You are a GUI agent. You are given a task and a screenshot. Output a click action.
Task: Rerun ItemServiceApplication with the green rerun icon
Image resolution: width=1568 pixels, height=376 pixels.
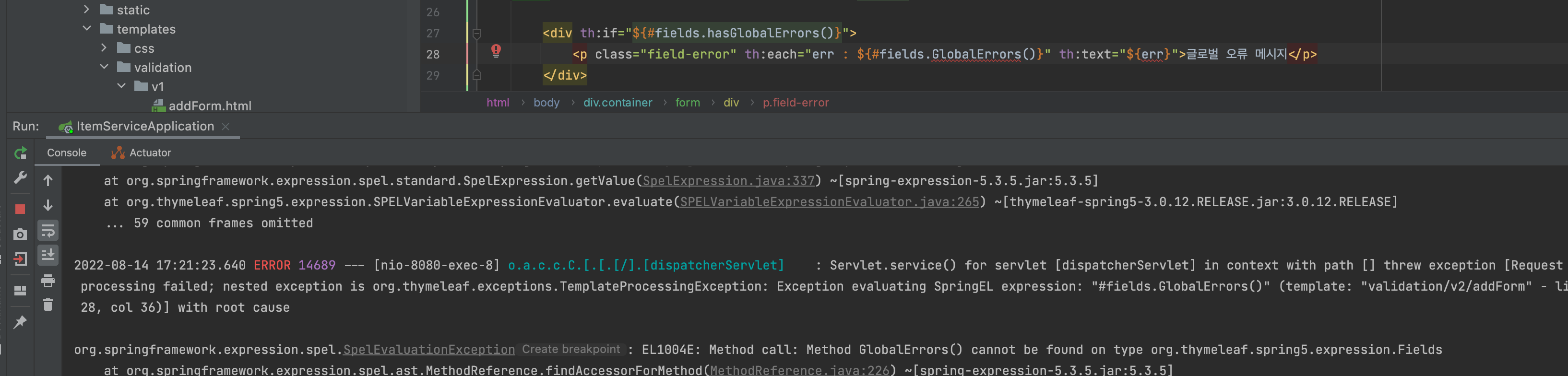pos(20,153)
